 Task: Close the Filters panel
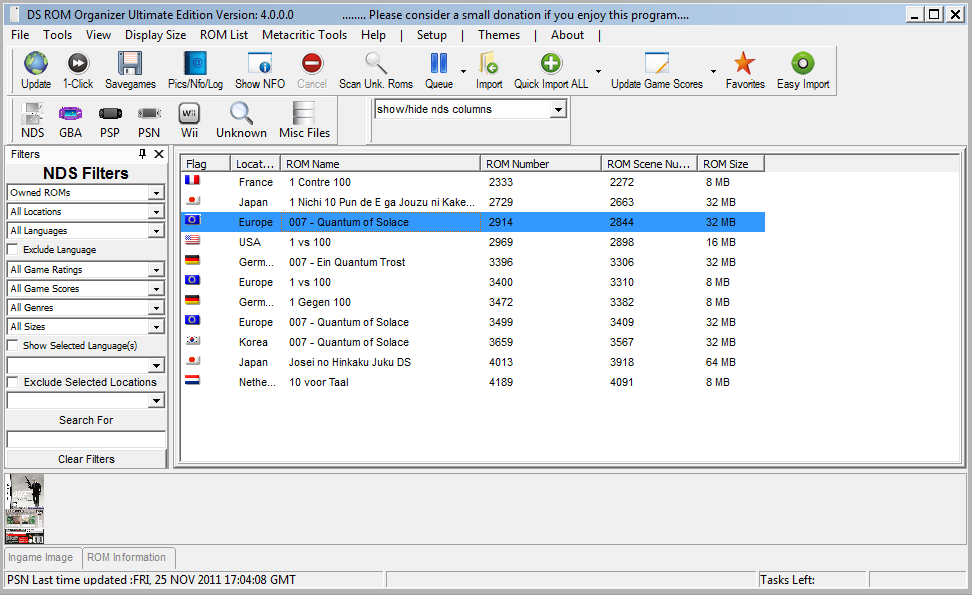pyautogui.click(x=159, y=154)
